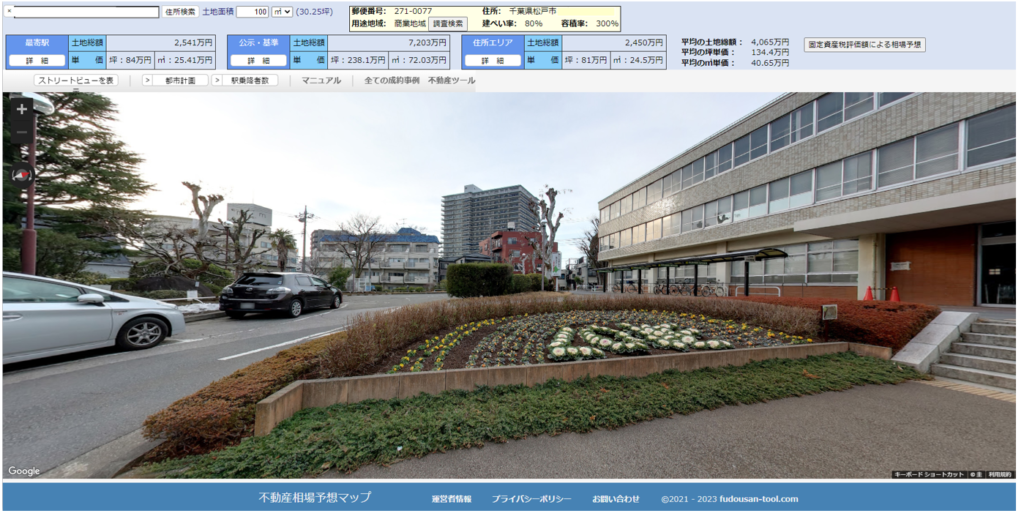The width and height of the screenshot is (1024, 516).
Task: Click the Street View compass icon
Action: (22, 174)
